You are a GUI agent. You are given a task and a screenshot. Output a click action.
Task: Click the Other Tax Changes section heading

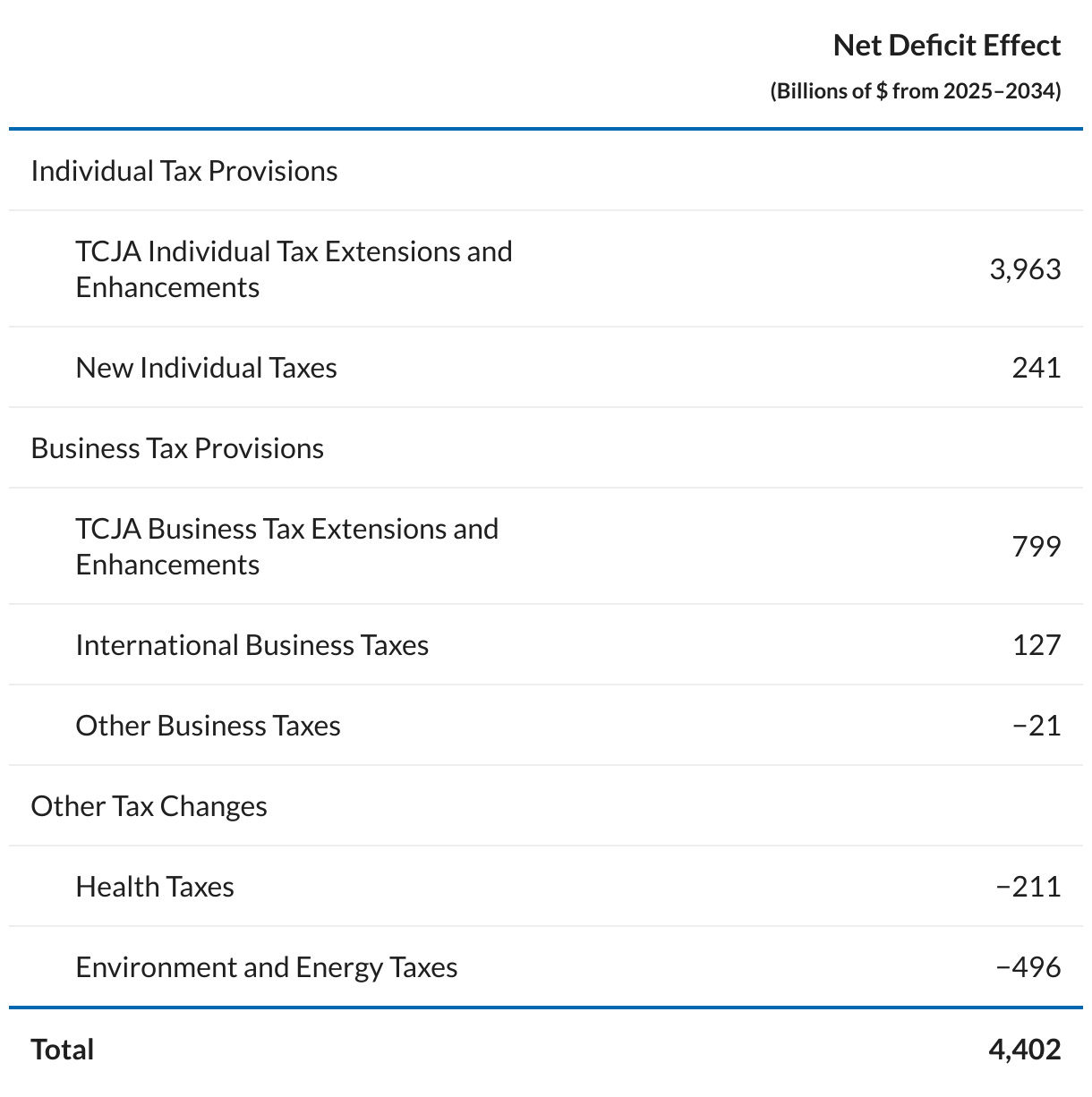click(x=149, y=806)
